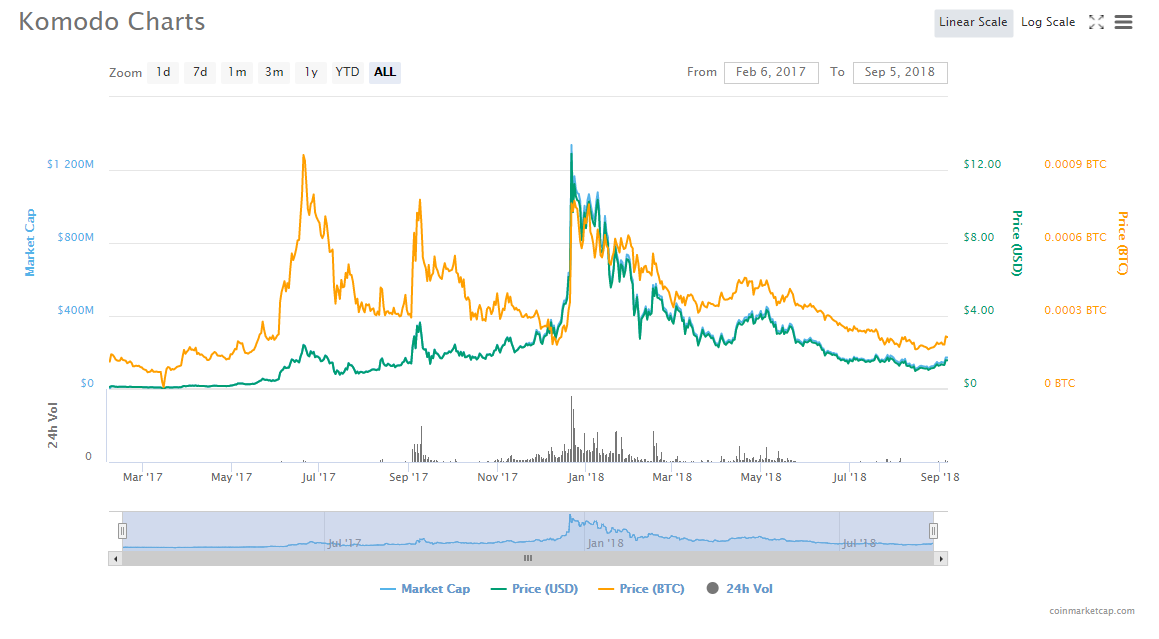This screenshot has width=1159, height=639.
Task: Click the Sep '17 x-axis label
Action: click(409, 478)
